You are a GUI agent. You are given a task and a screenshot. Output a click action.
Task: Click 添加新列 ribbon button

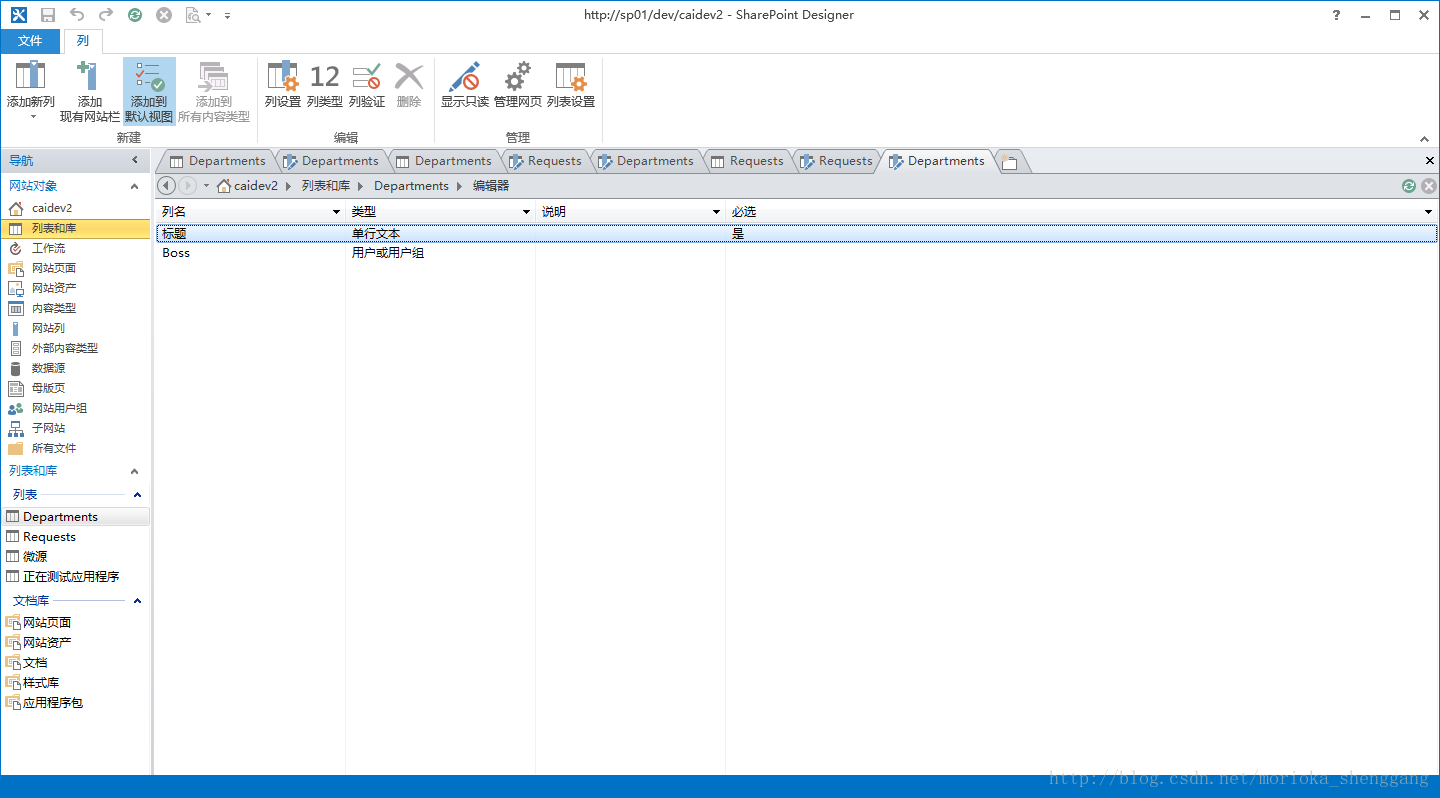coord(31,91)
